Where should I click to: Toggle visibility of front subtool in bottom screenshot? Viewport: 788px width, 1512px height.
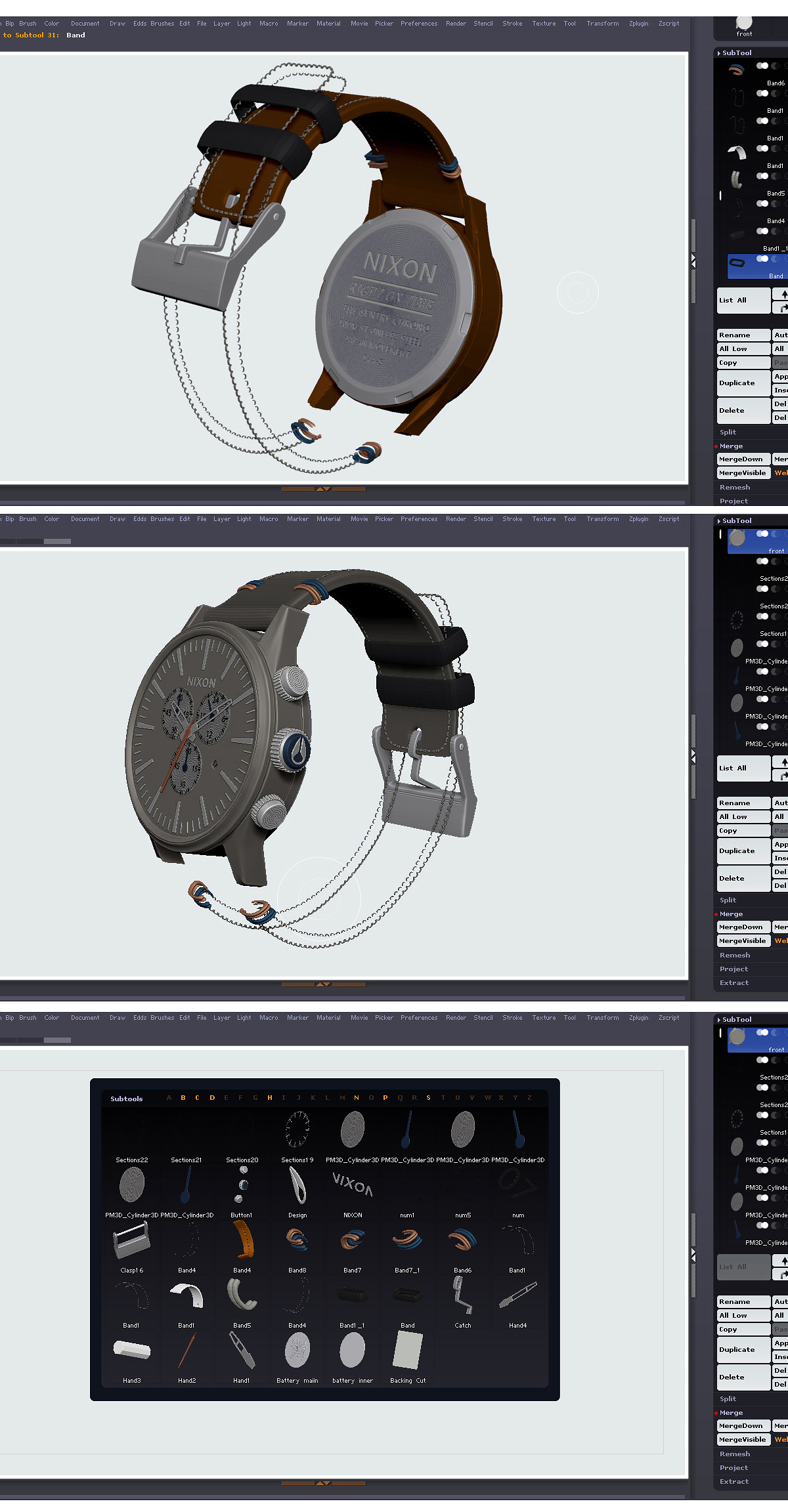(762, 1032)
